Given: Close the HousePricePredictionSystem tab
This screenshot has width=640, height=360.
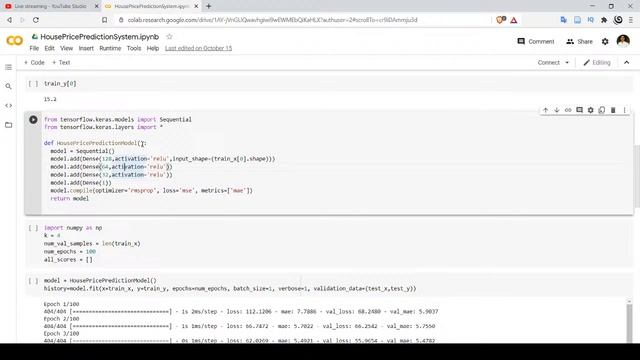Looking at the screenshot, I should coord(196,6).
